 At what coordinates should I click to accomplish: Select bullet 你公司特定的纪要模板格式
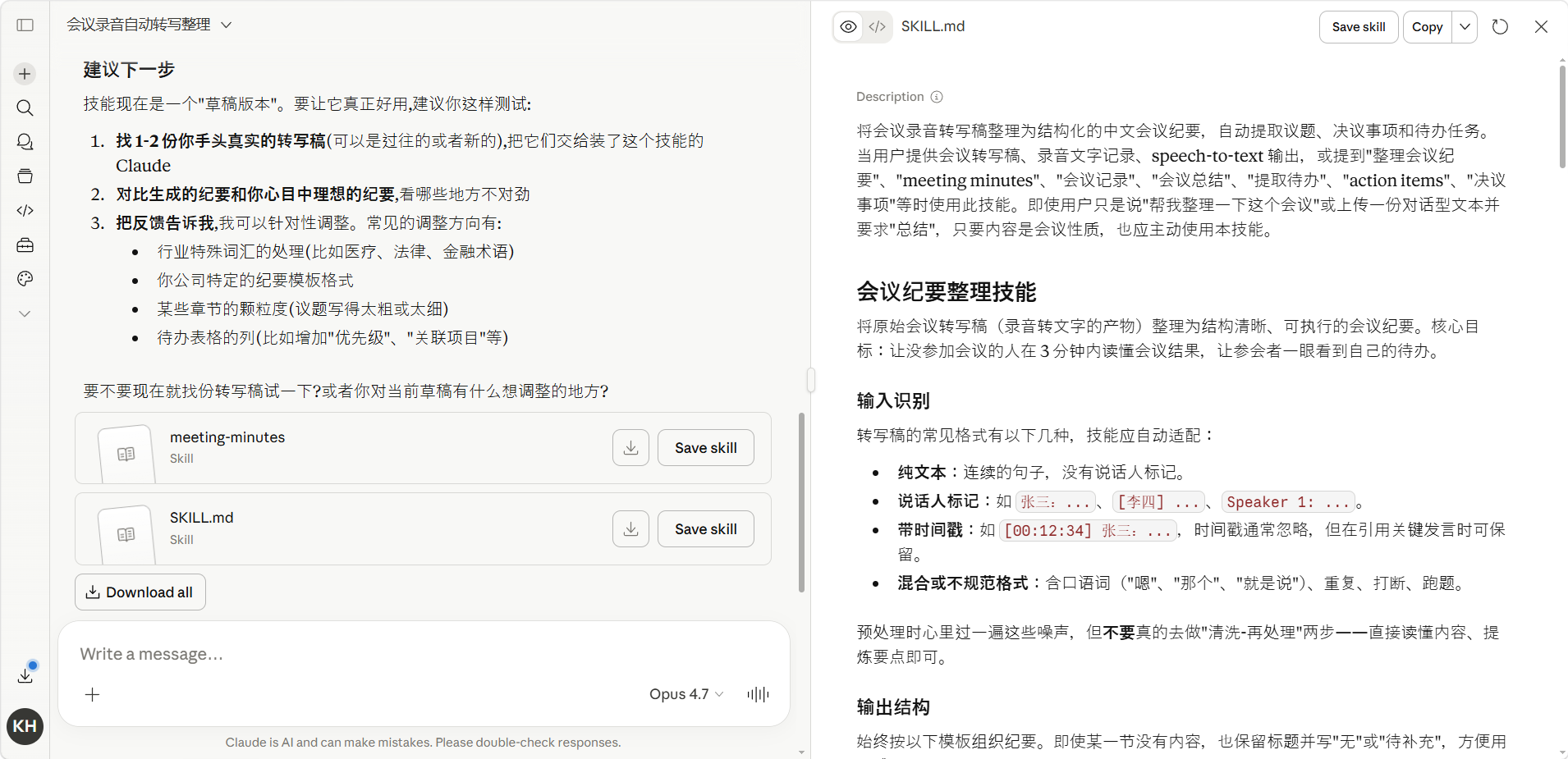coord(255,281)
